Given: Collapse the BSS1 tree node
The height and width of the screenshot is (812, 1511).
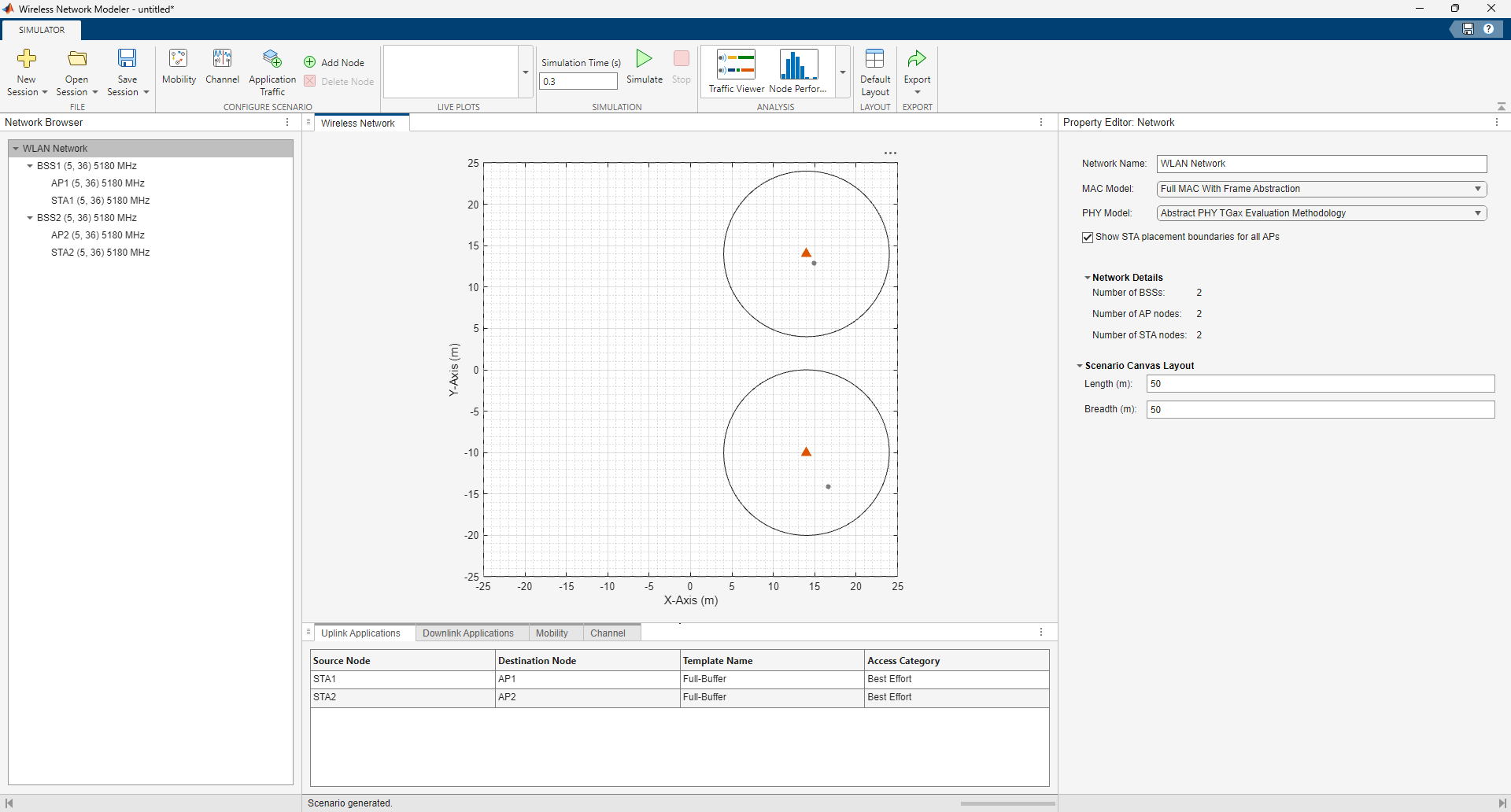Looking at the screenshot, I should 31,166.
